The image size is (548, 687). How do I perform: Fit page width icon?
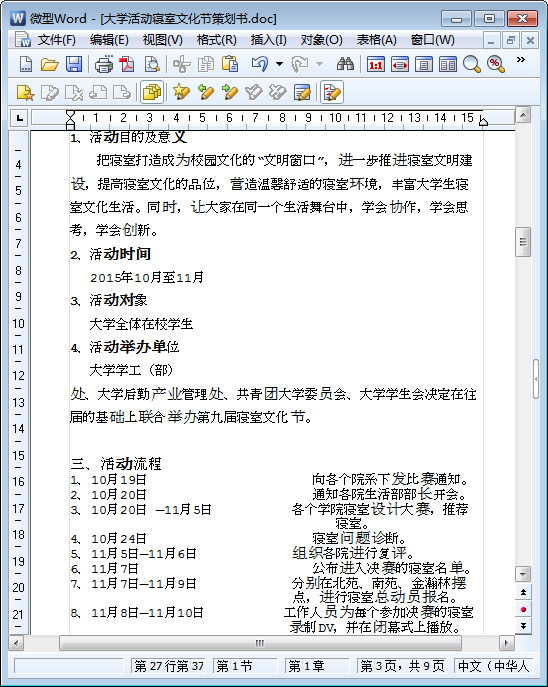(x=400, y=64)
